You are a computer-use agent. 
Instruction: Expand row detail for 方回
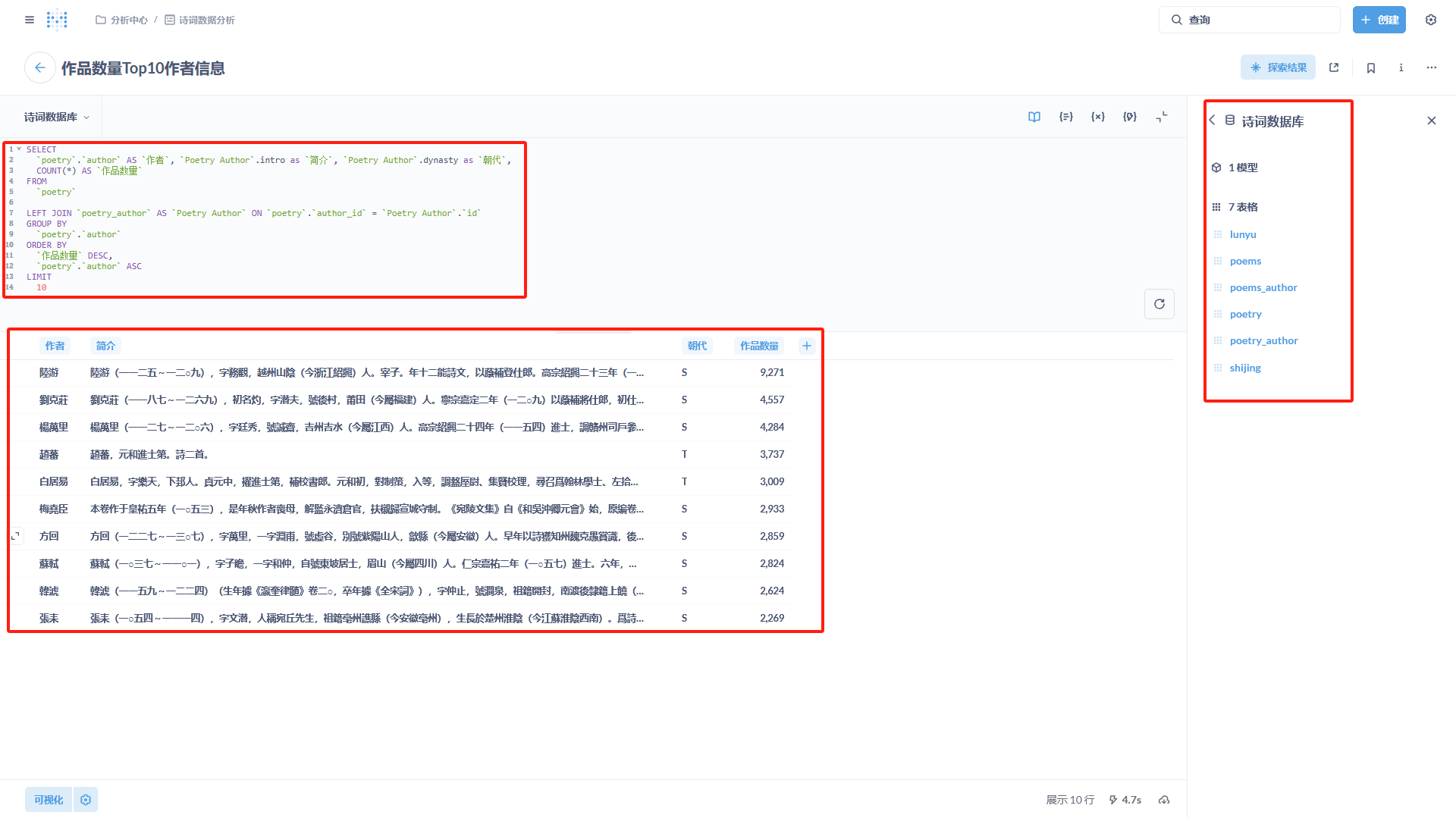(x=15, y=536)
